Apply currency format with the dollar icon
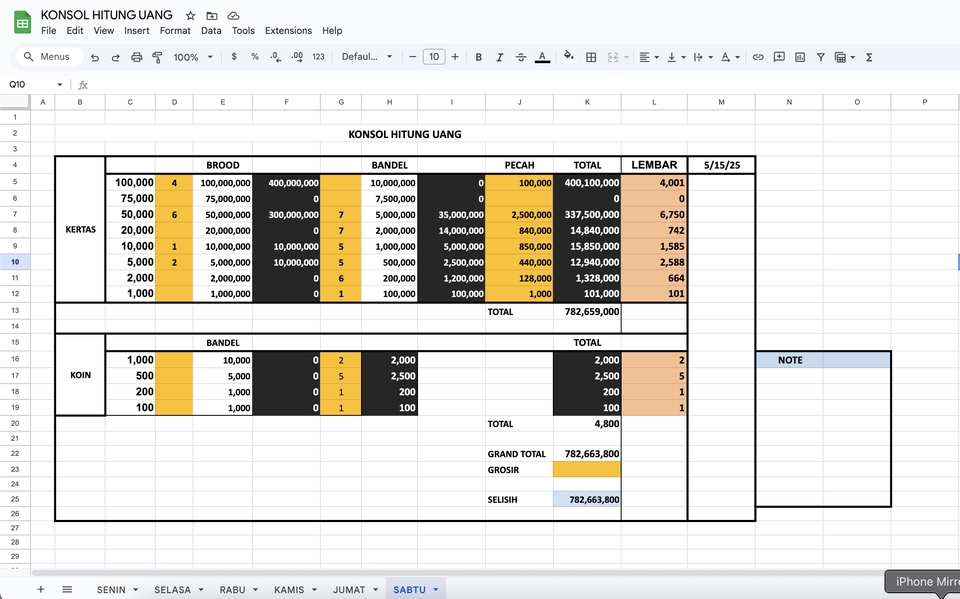 click(x=234, y=57)
